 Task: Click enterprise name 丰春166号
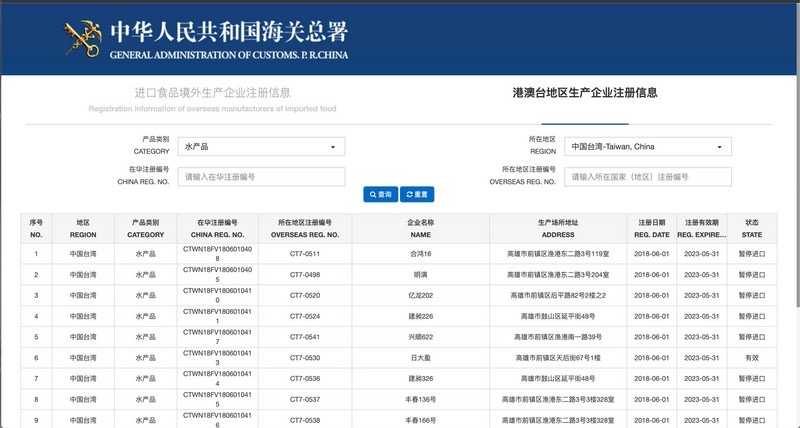(x=420, y=420)
